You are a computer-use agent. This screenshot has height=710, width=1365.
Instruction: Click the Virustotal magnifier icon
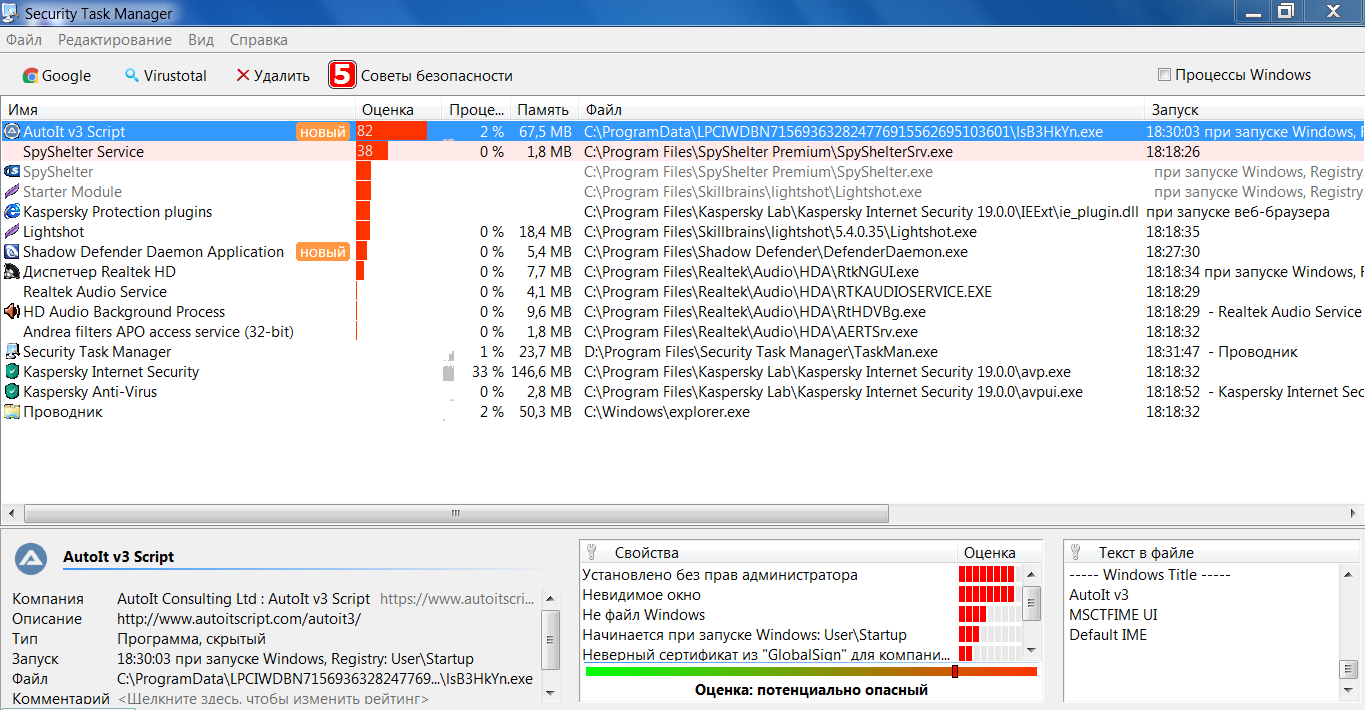click(132, 76)
